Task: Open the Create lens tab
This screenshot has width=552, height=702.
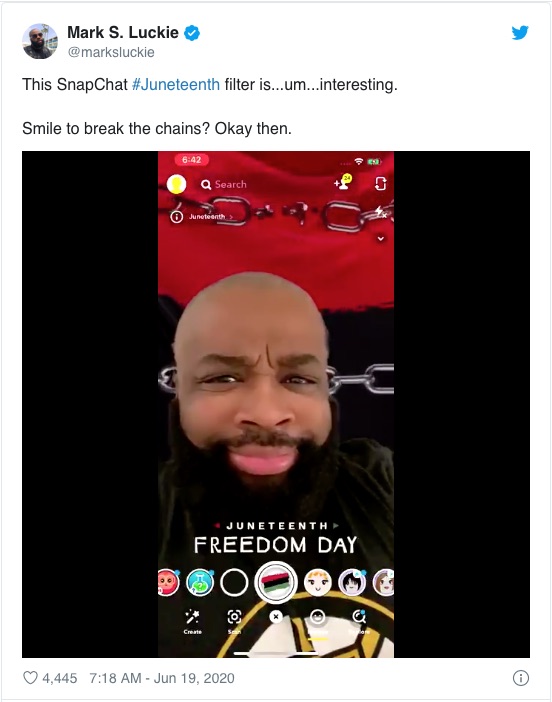Action: [x=193, y=621]
